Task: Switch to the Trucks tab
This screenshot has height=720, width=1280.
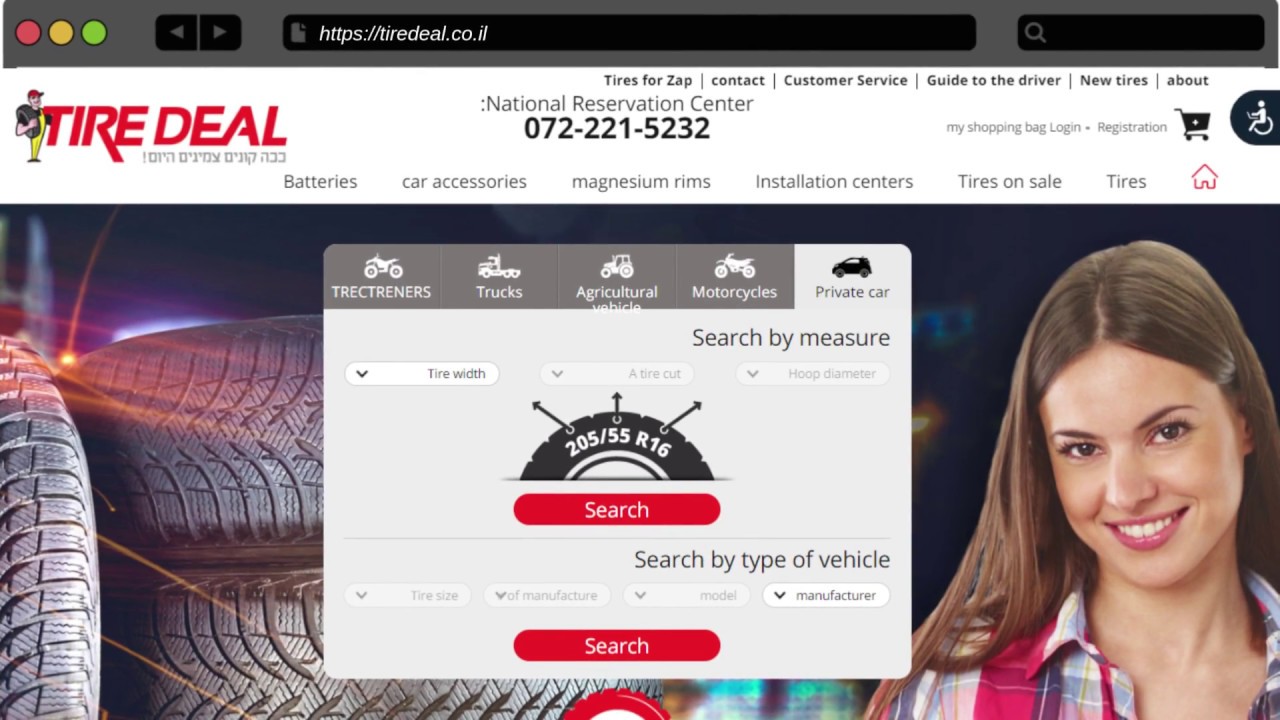Action: point(499,277)
